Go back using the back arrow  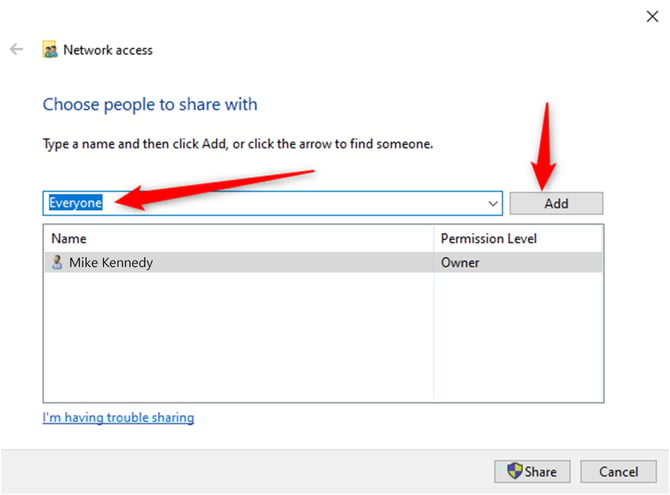coord(16,49)
